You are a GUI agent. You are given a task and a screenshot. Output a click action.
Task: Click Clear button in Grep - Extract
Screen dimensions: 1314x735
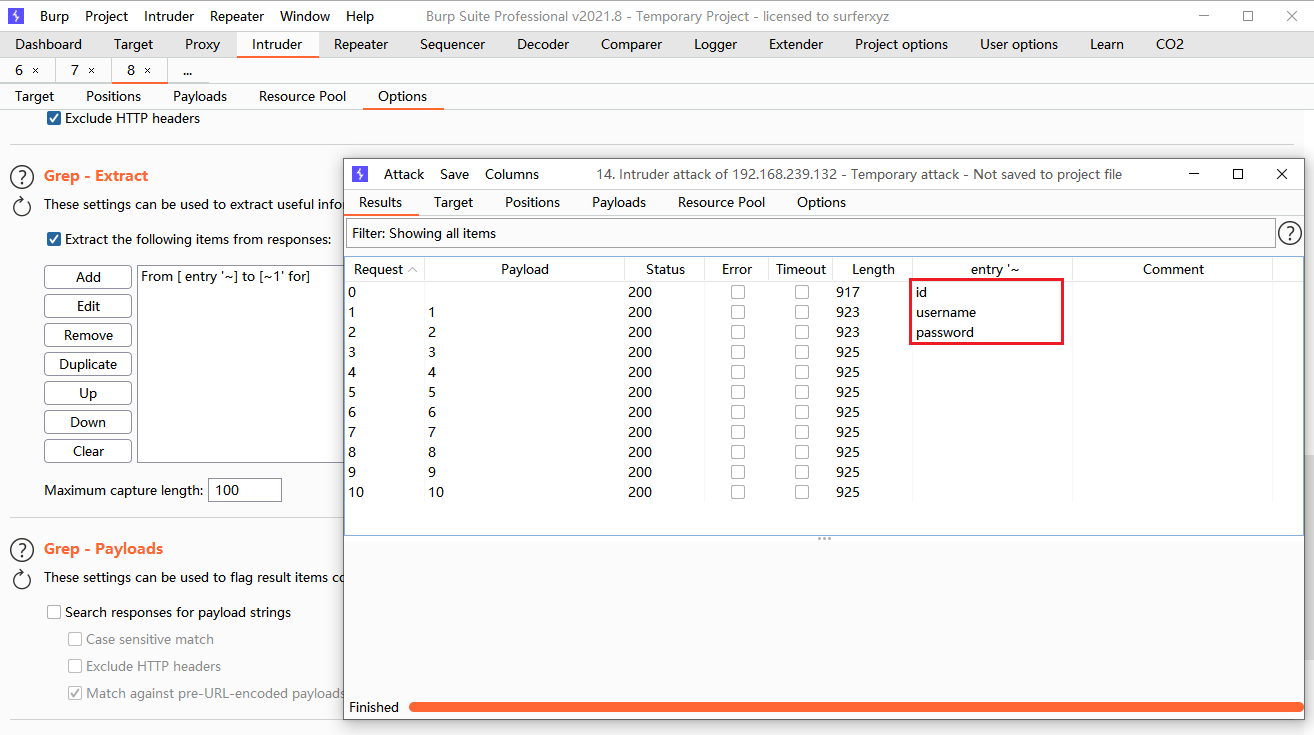tap(88, 451)
